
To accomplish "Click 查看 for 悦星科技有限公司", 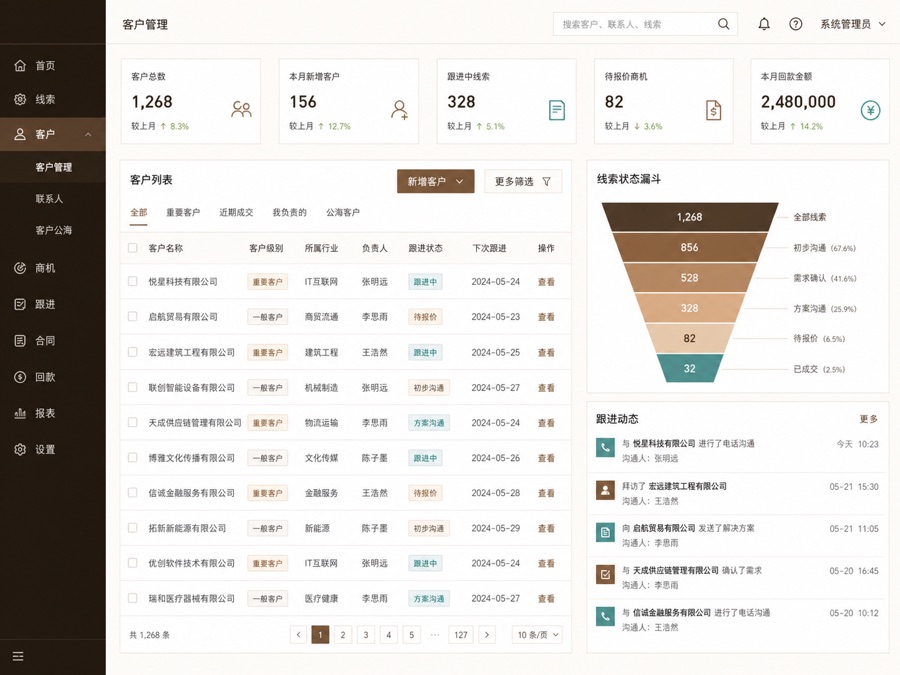I will [546, 282].
